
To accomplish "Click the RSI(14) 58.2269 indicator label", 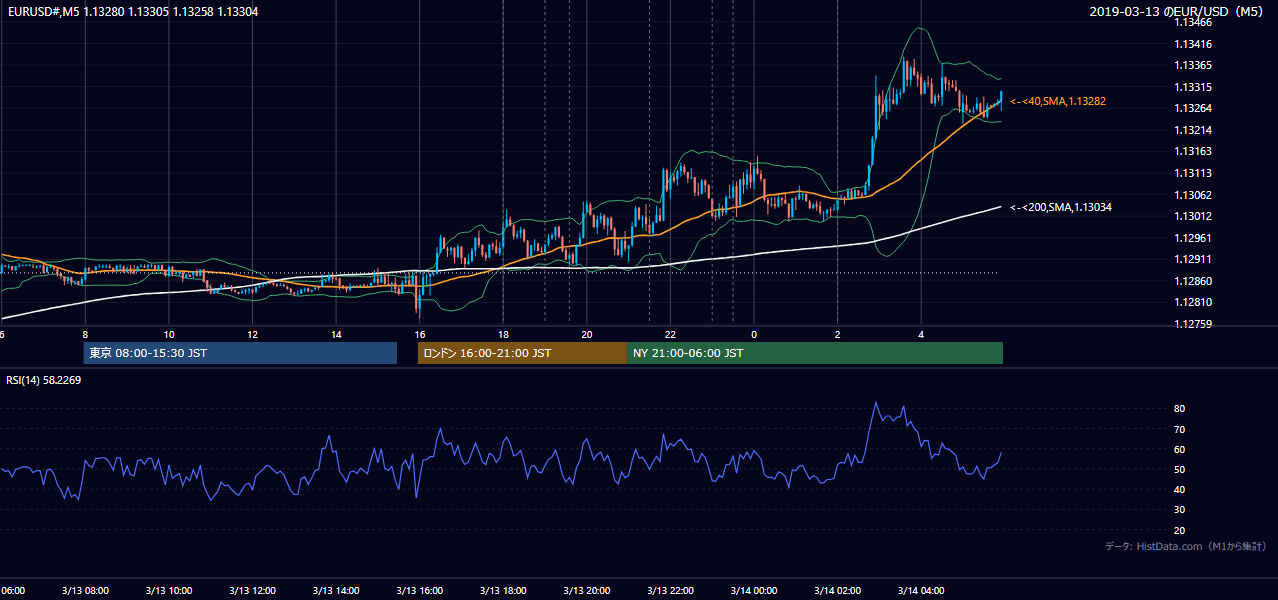I will pos(43,380).
